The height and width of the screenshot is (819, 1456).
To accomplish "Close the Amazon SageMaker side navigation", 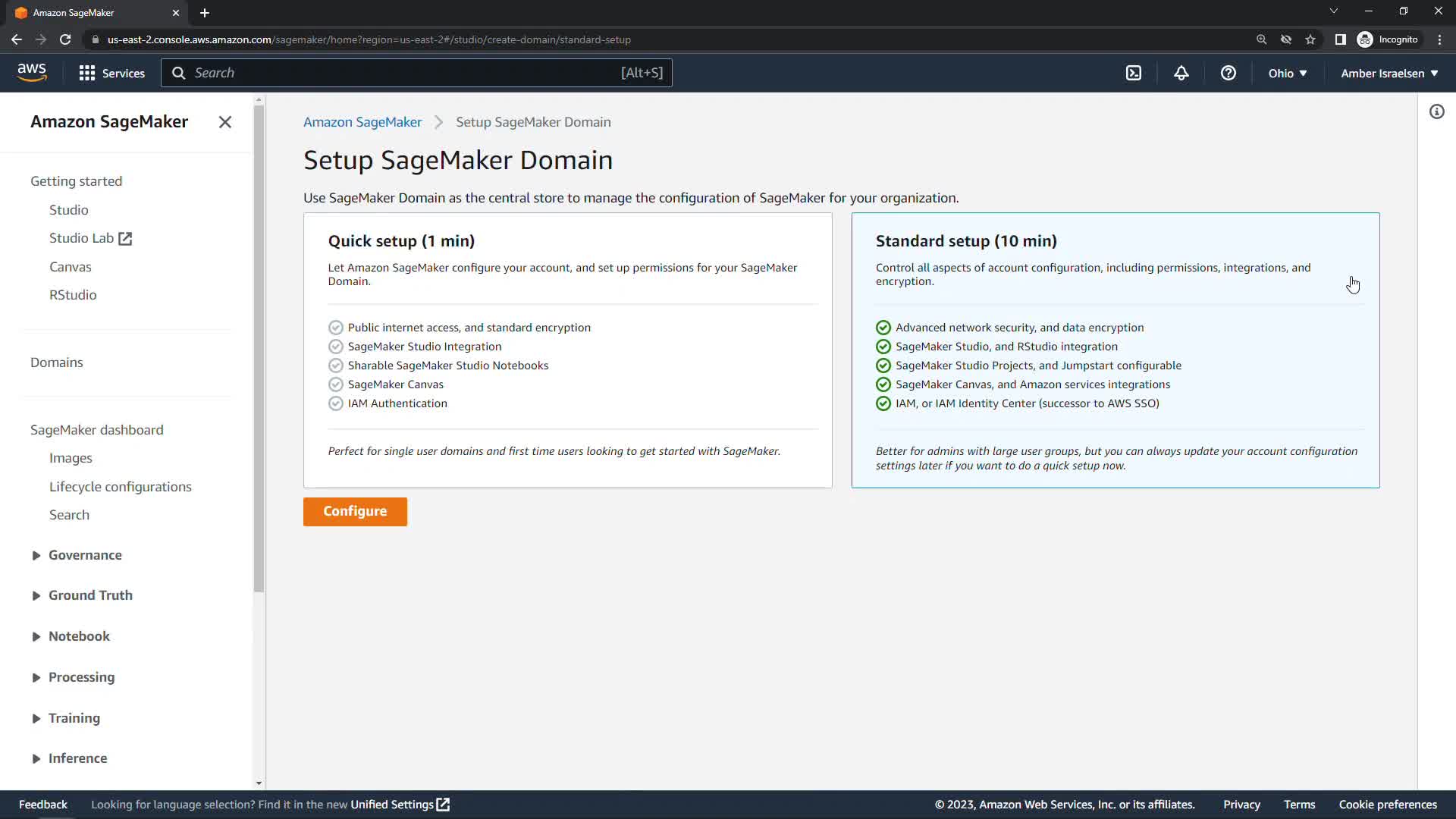I will point(225,122).
